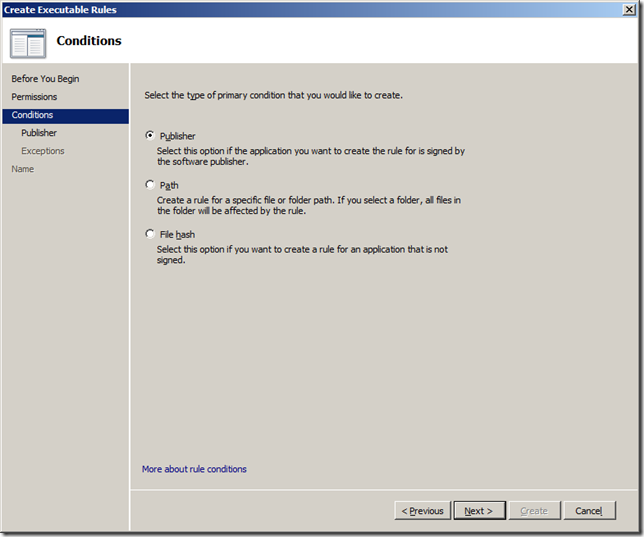The width and height of the screenshot is (644, 537).
Task: Click the greyed-out Create button
Action: click(x=534, y=511)
